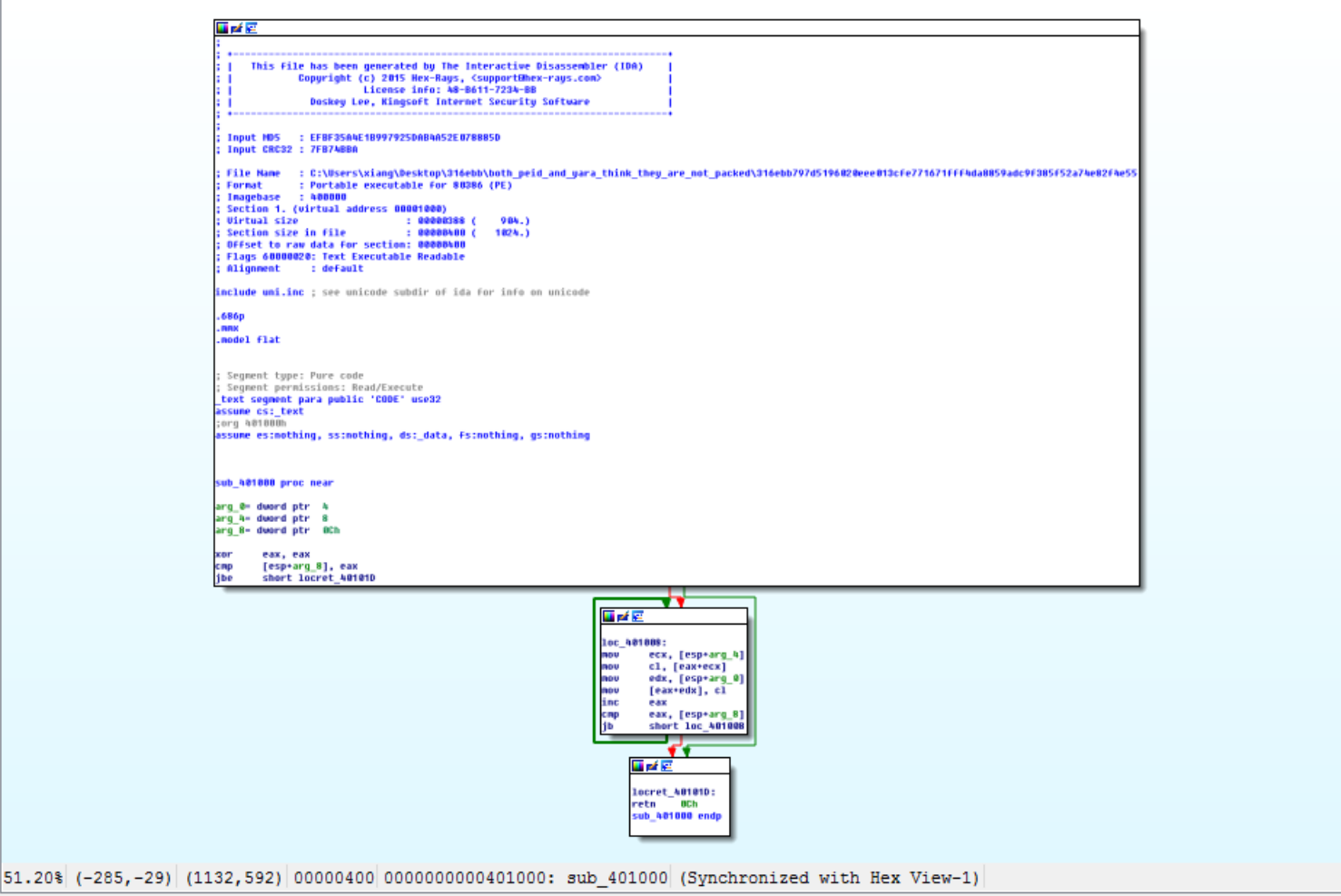Click the '51.20%' zoom level in status bar
This screenshot has height=896, width=1341.
coord(34,878)
